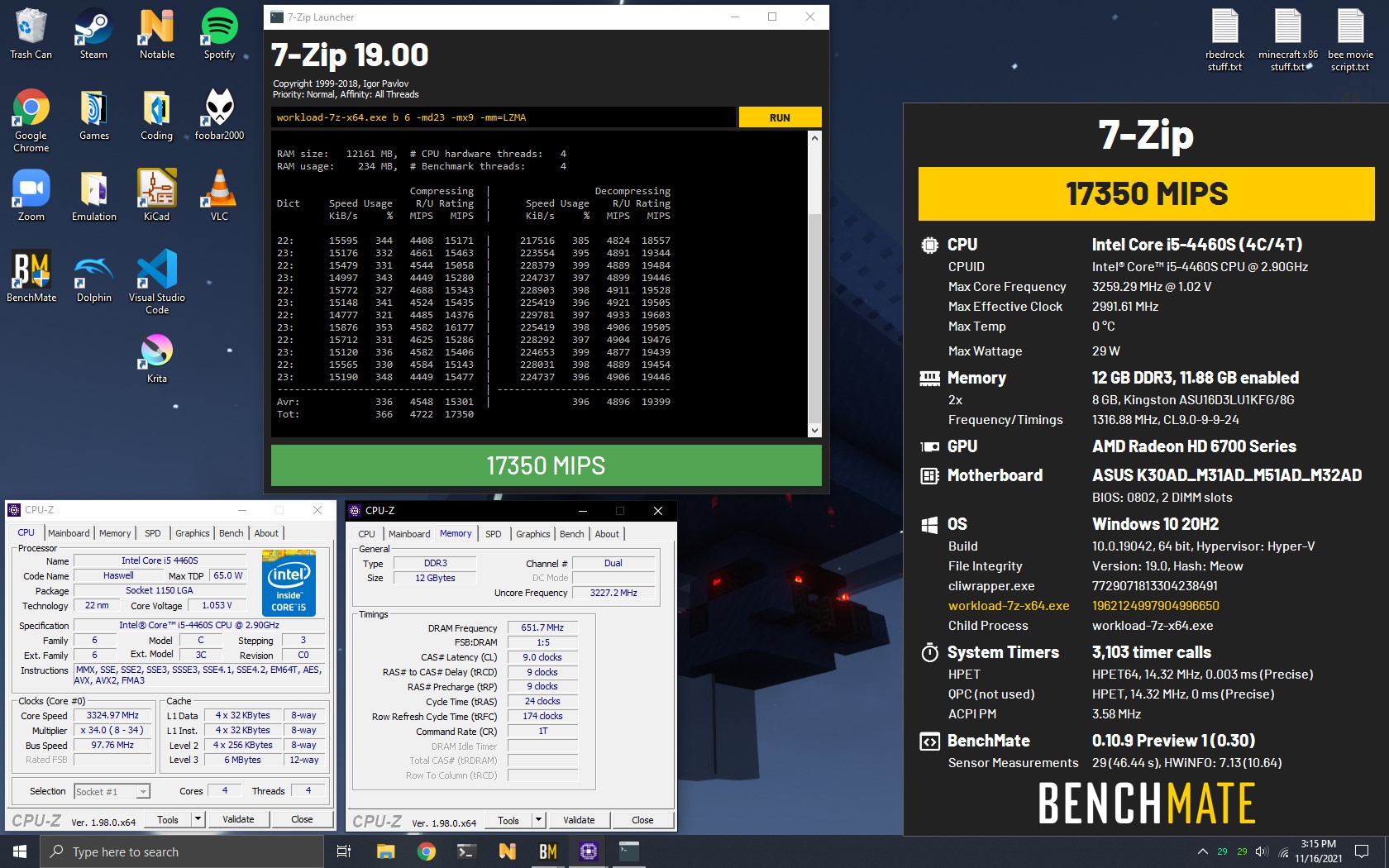Open VLC media player shortcut
The image size is (1389, 868).
coord(219,195)
